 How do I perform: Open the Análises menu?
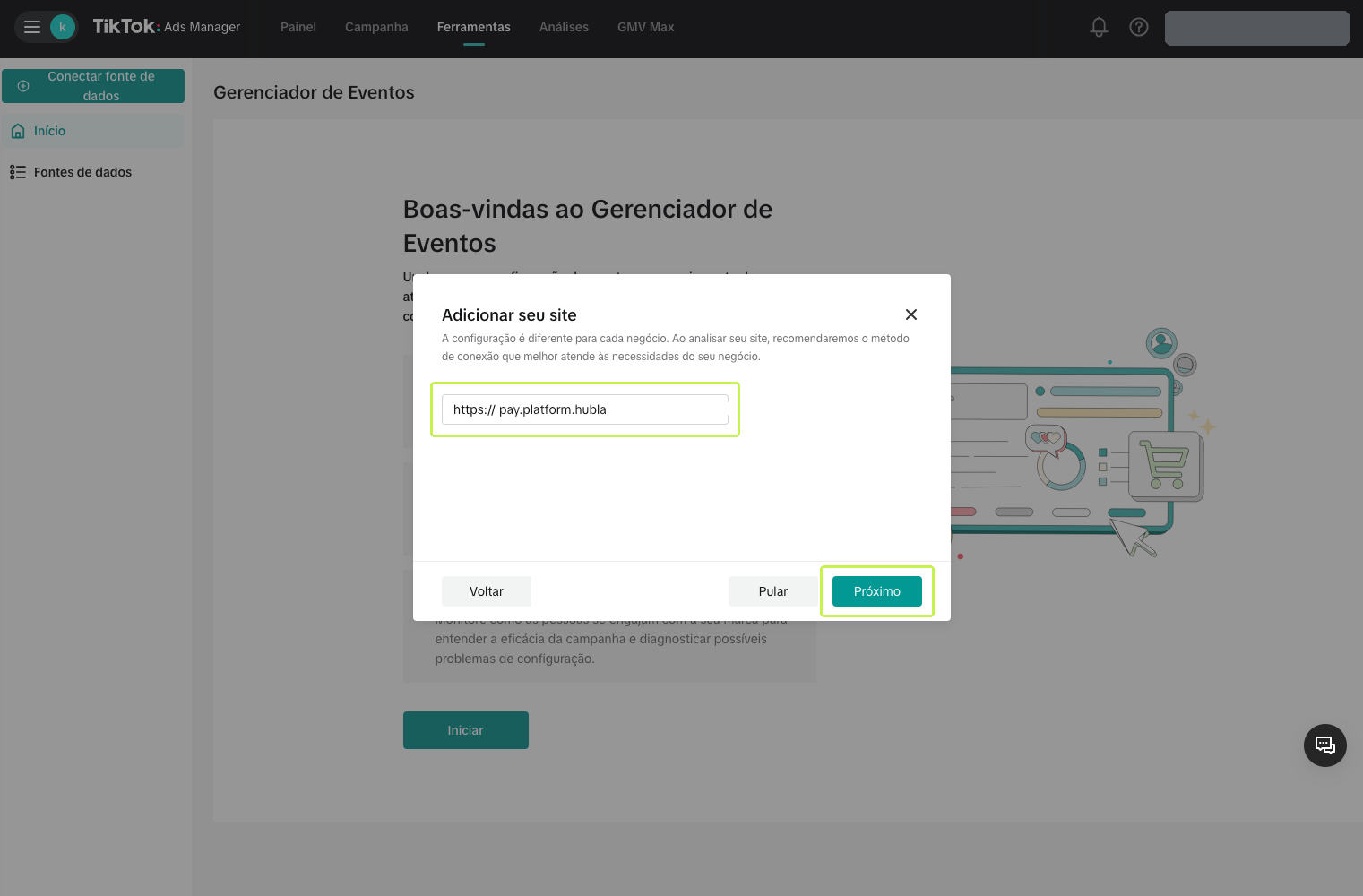click(564, 27)
